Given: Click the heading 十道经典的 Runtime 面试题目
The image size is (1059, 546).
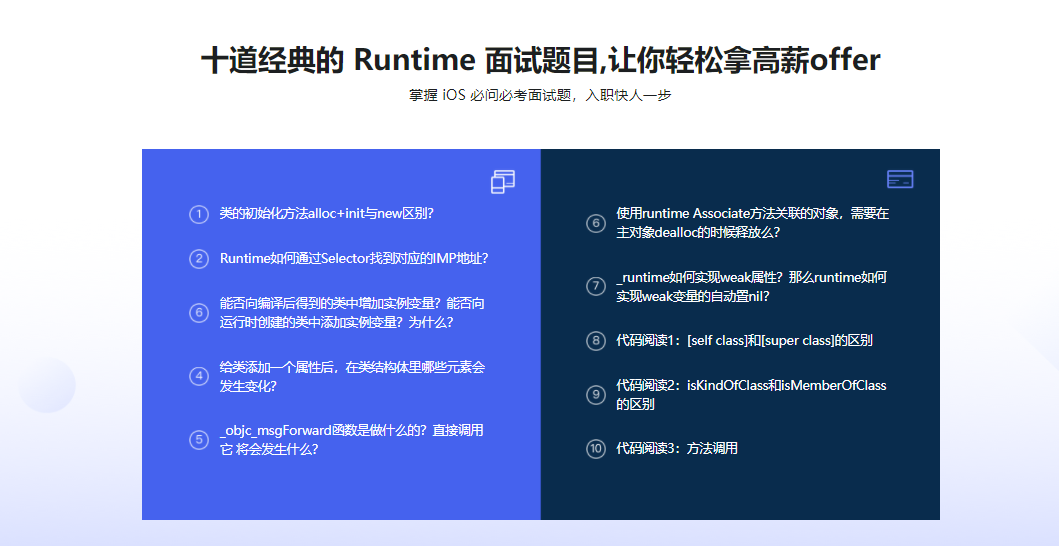Looking at the screenshot, I should pyautogui.click(x=540, y=60).
